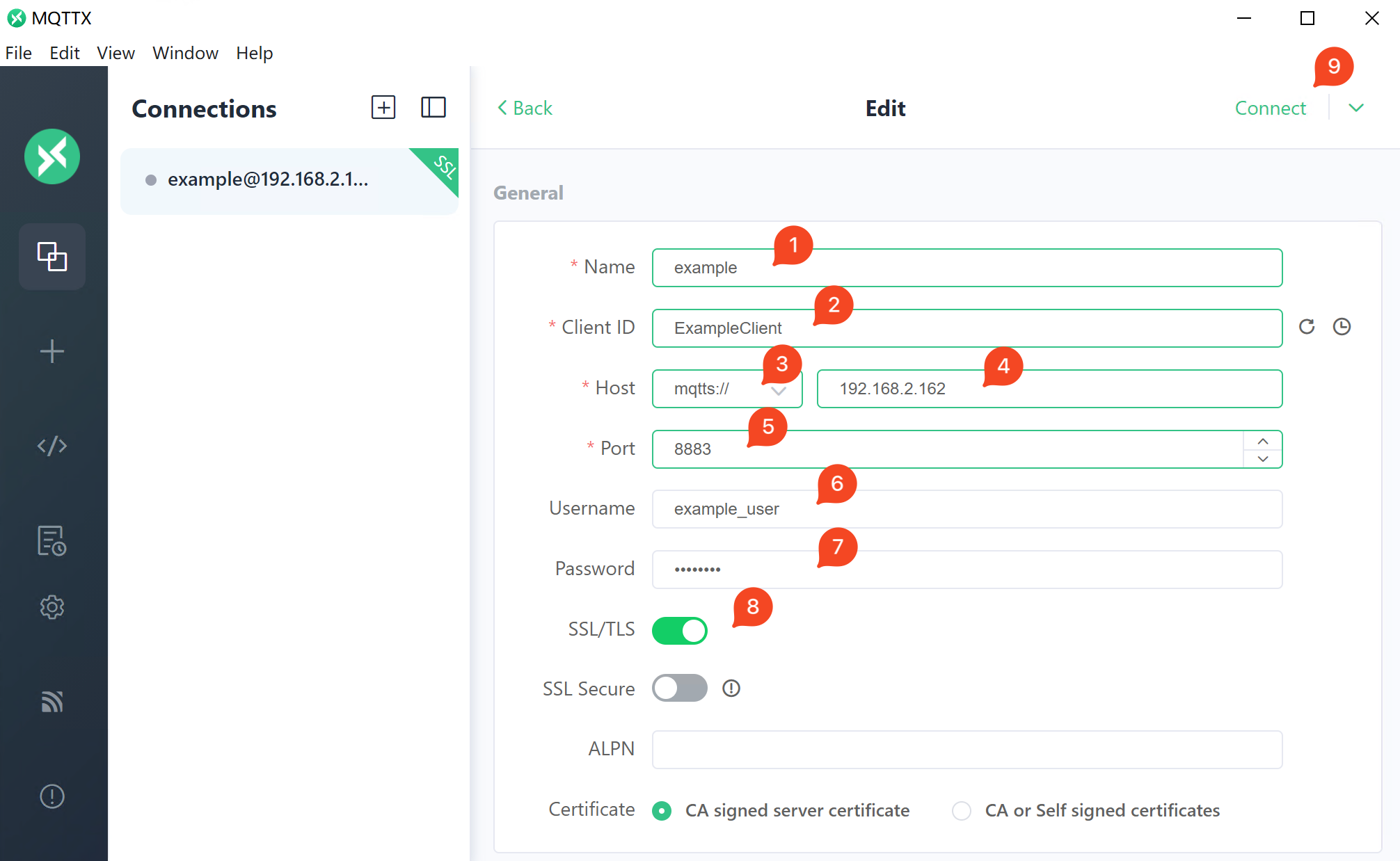The width and height of the screenshot is (1400, 861).
Task: Click the timestamp clock icon beside Client ID
Action: (1342, 327)
